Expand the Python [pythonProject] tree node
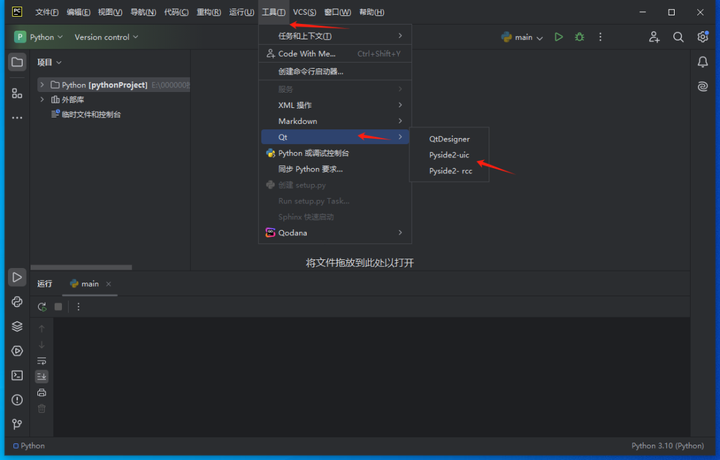 42,85
